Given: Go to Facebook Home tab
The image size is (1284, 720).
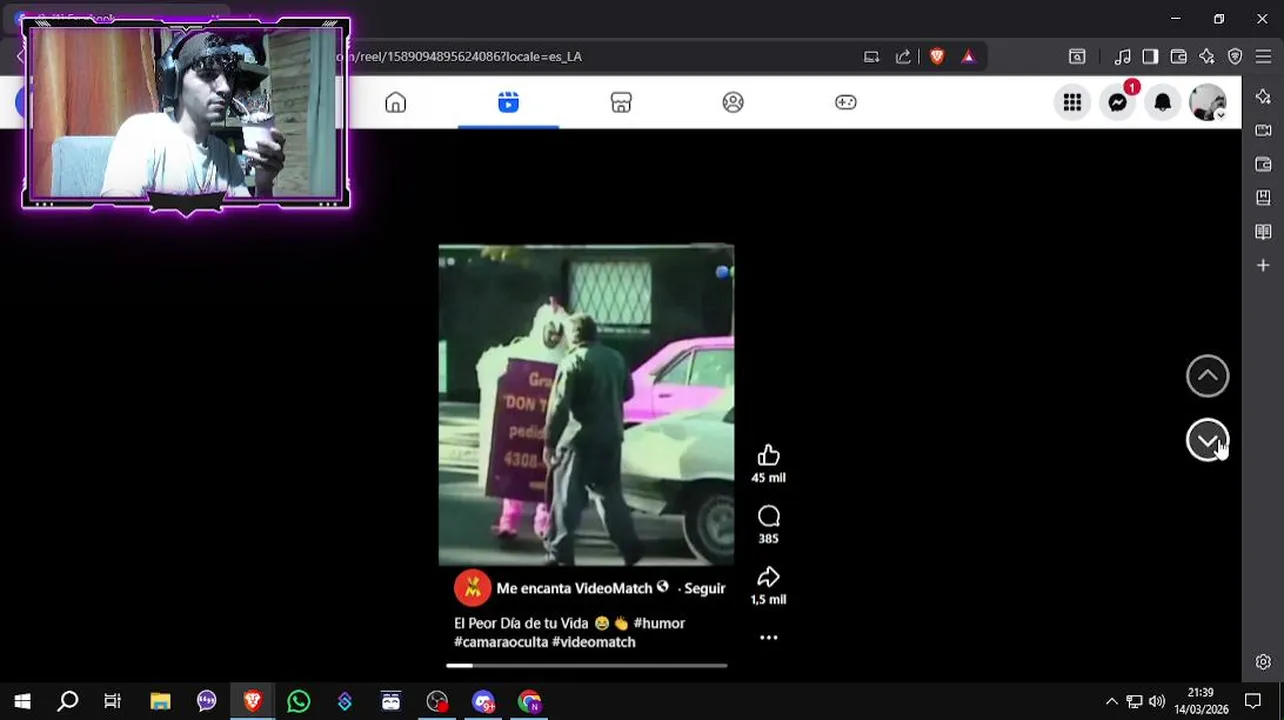Looking at the screenshot, I should [396, 102].
